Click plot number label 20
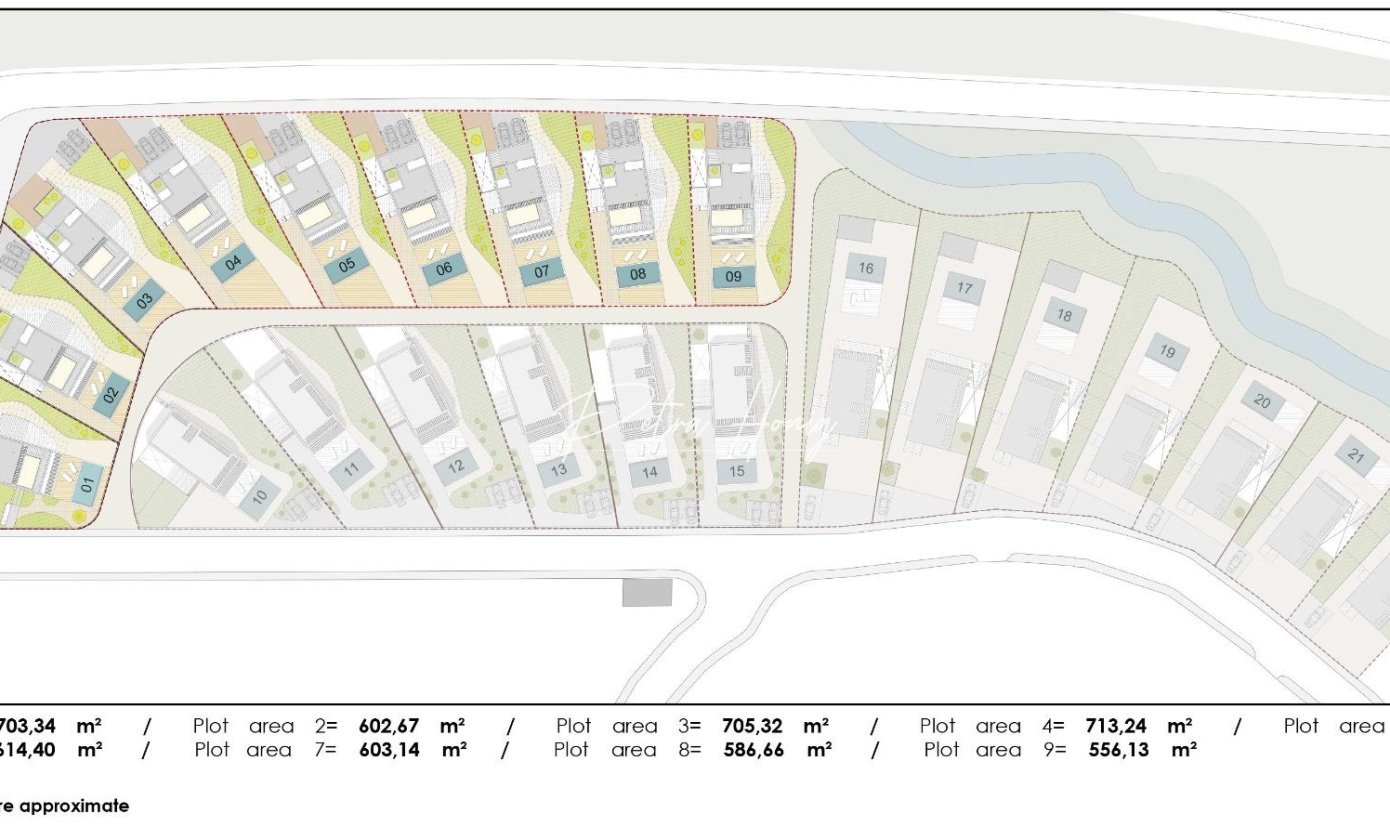 tap(1261, 401)
